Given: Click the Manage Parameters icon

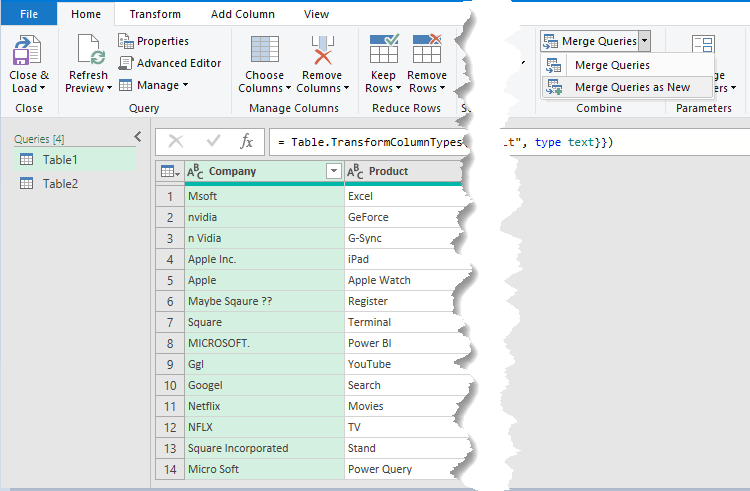Looking at the screenshot, I should tap(703, 45).
